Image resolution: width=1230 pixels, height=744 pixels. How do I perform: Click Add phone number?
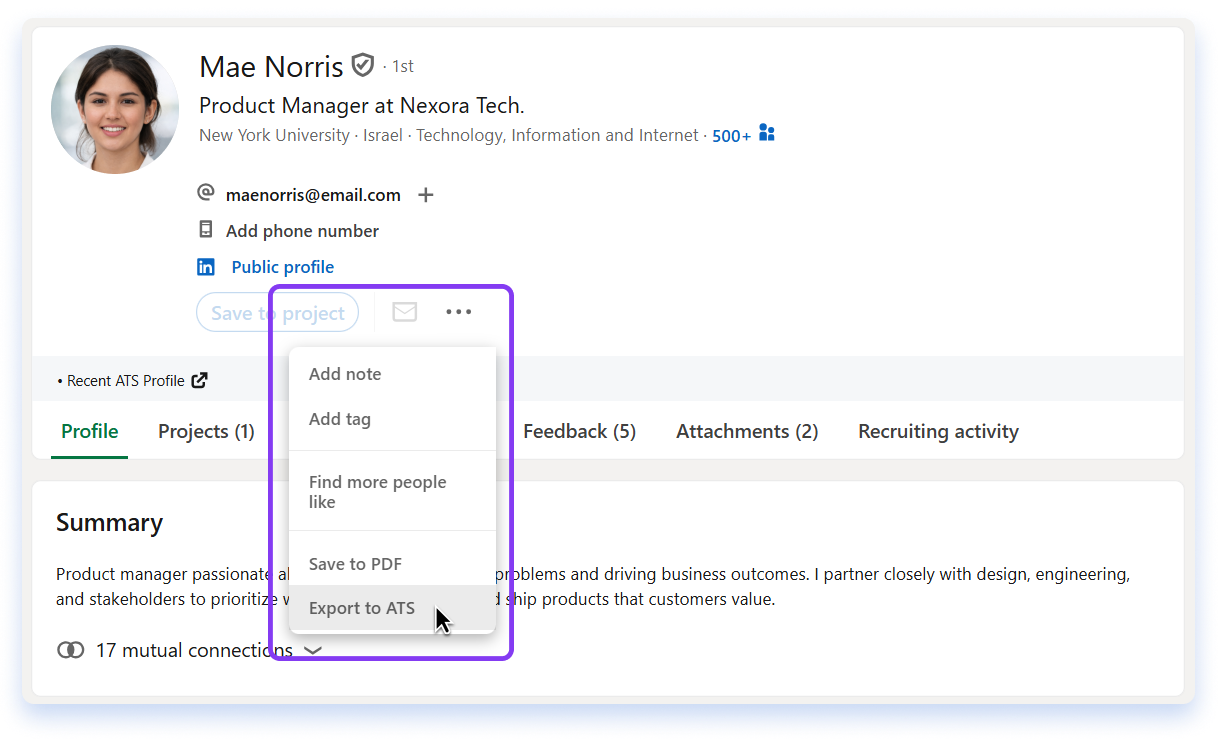pyautogui.click(x=302, y=231)
